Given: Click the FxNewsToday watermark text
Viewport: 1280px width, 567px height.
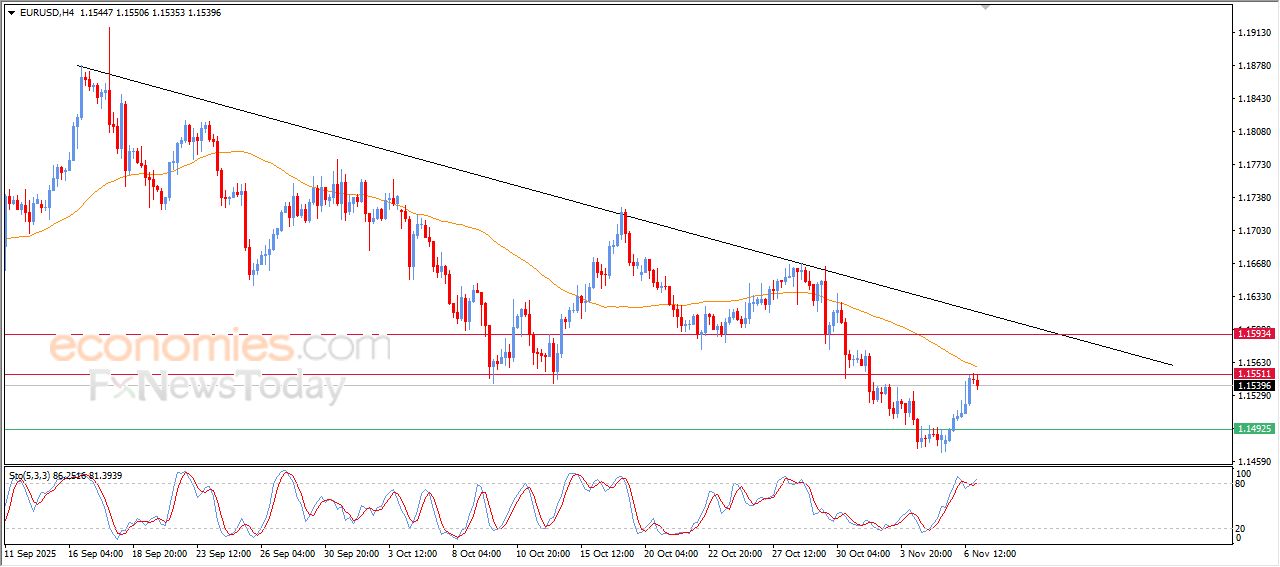Looking at the screenshot, I should (217, 386).
